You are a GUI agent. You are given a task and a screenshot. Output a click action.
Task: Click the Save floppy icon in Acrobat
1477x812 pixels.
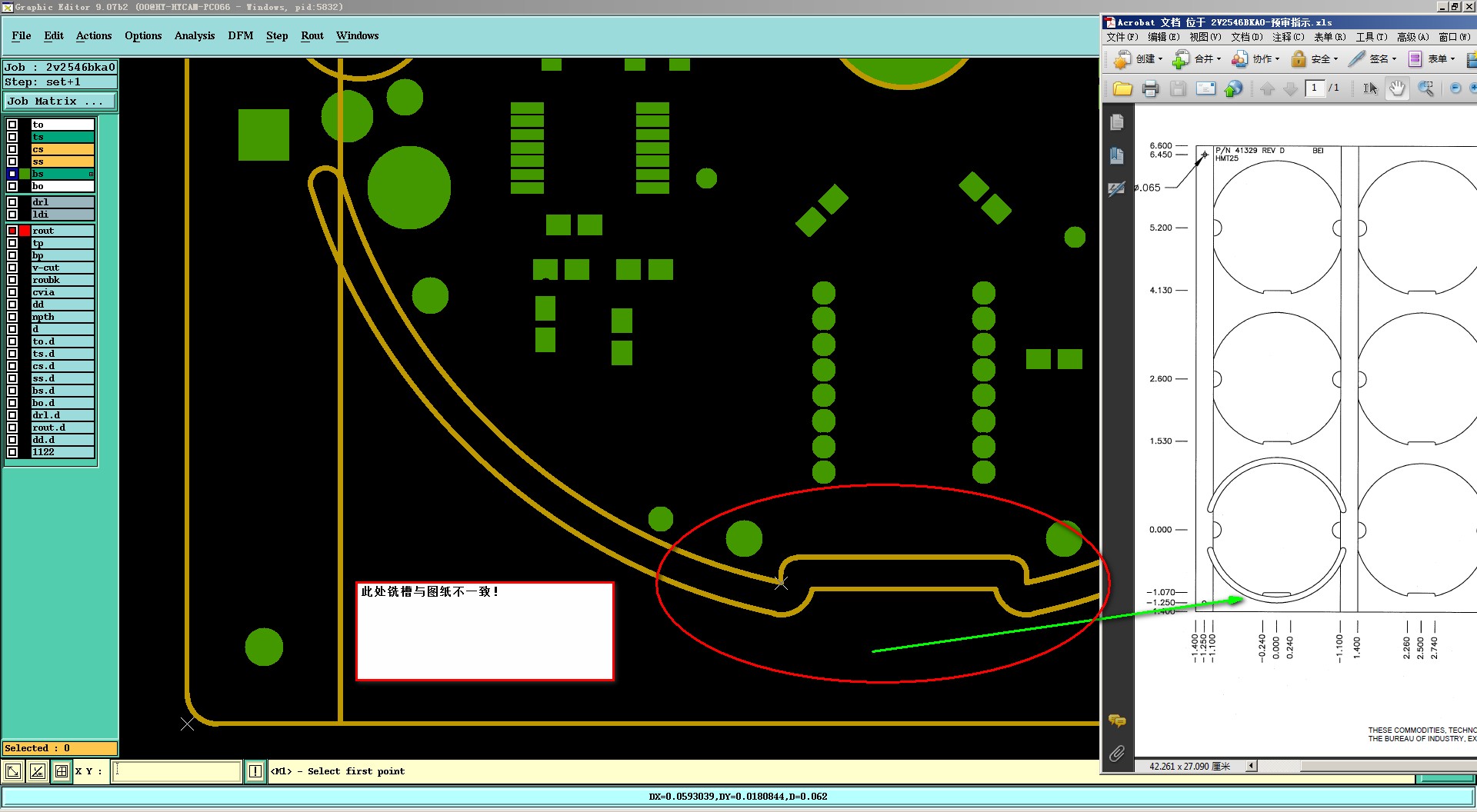[x=1178, y=88]
